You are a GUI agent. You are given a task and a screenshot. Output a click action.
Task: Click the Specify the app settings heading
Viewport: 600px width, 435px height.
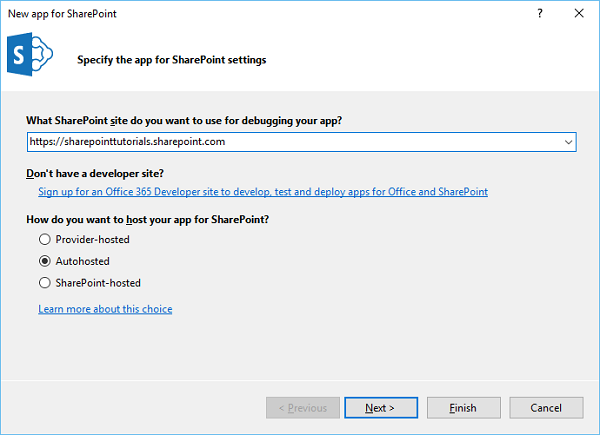(171, 60)
